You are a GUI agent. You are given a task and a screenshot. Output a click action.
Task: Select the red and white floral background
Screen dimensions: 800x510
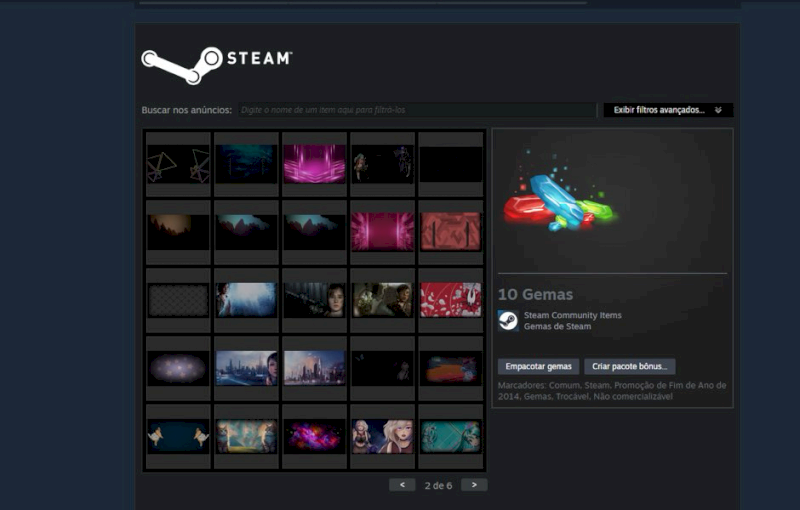[x=451, y=300]
